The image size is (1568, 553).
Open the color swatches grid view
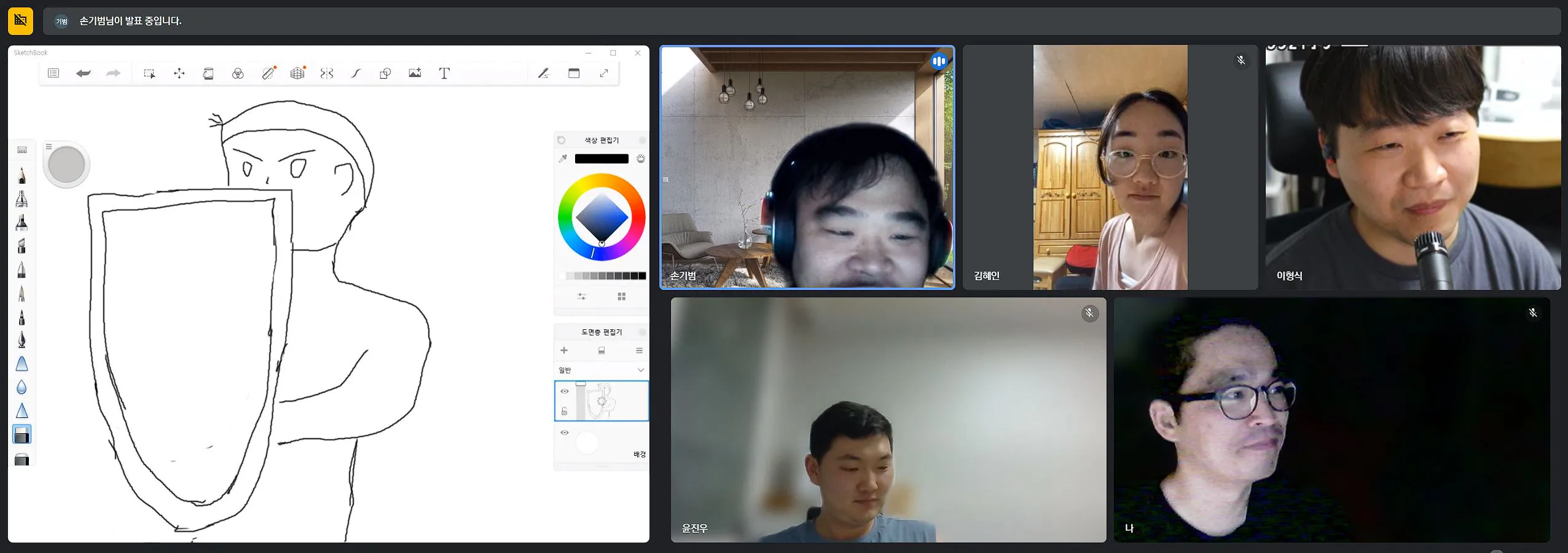click(x=622, y=296)
